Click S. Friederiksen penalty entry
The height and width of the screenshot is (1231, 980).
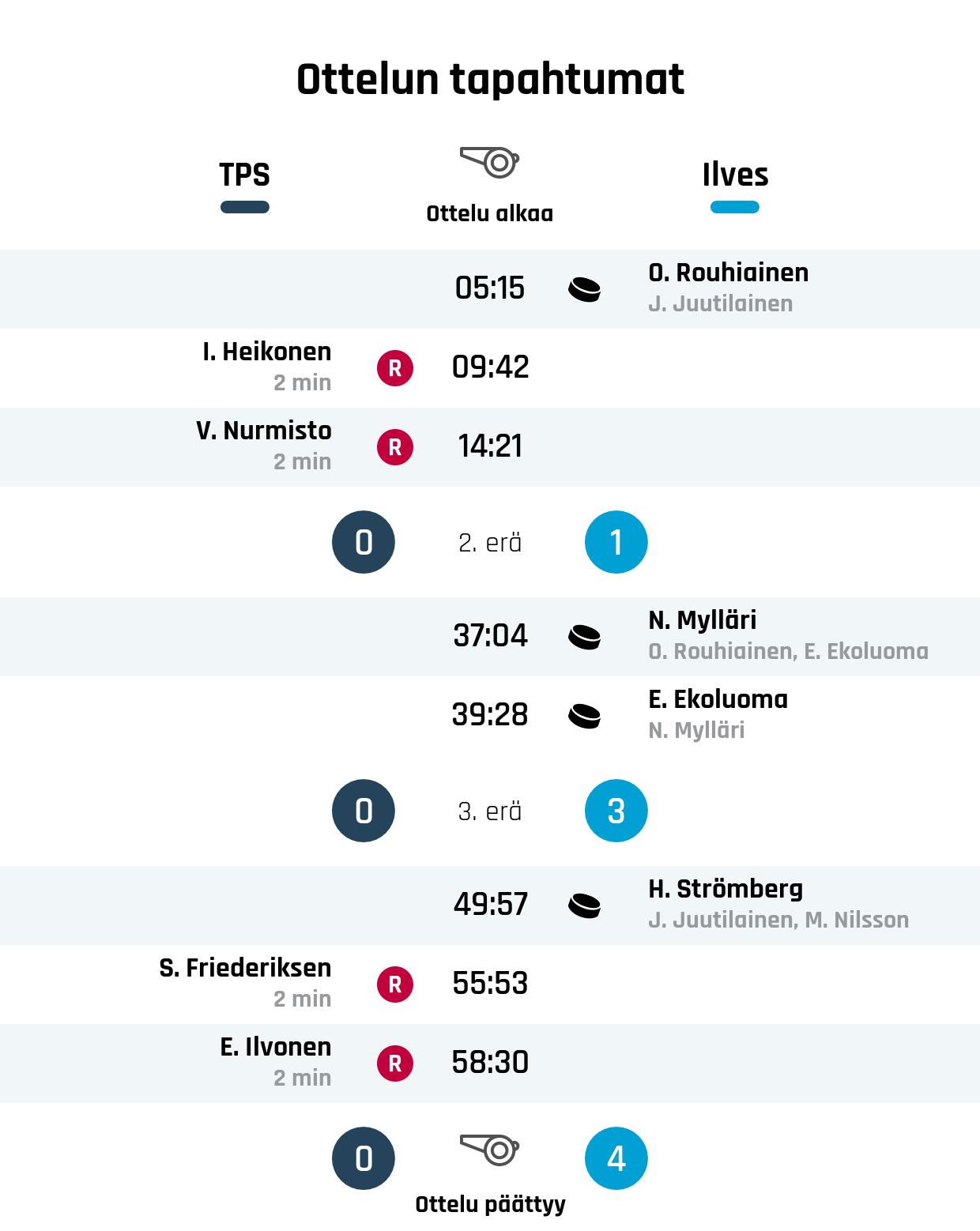coord(245,968)
